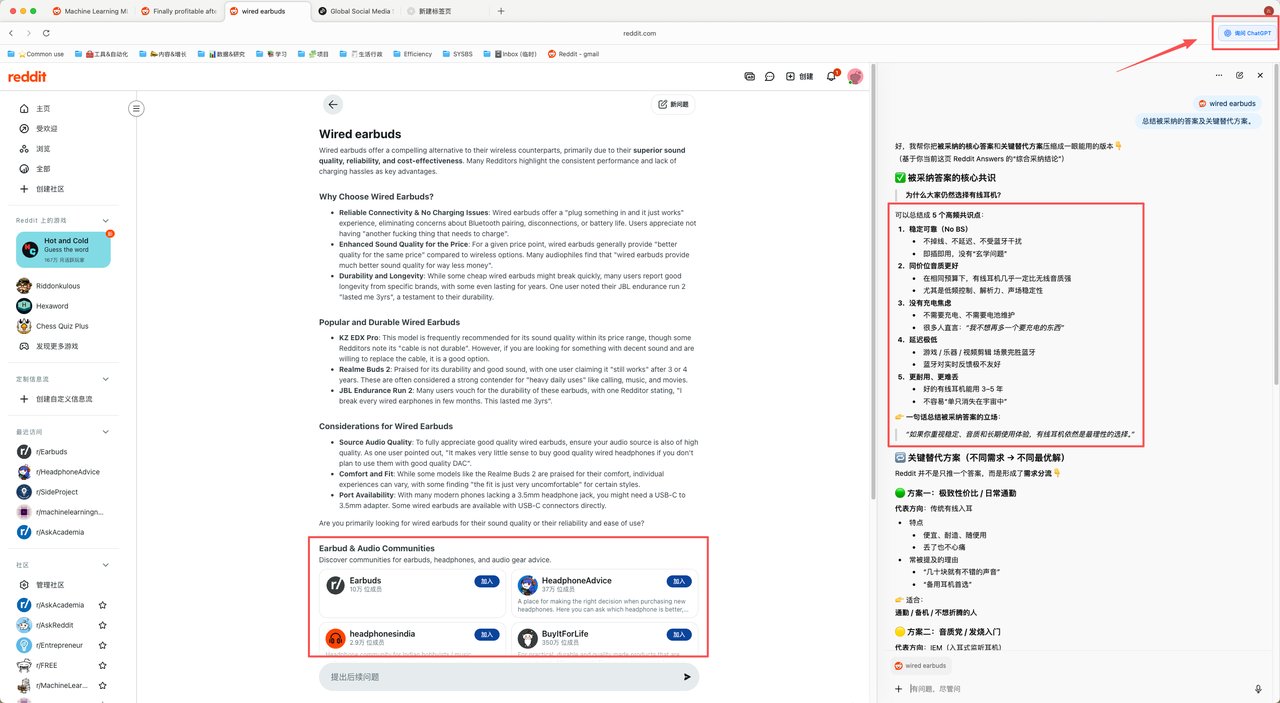Switch to Global Social Media tab
This screenshot has height=703, width=1280.
tap(355, 11)
